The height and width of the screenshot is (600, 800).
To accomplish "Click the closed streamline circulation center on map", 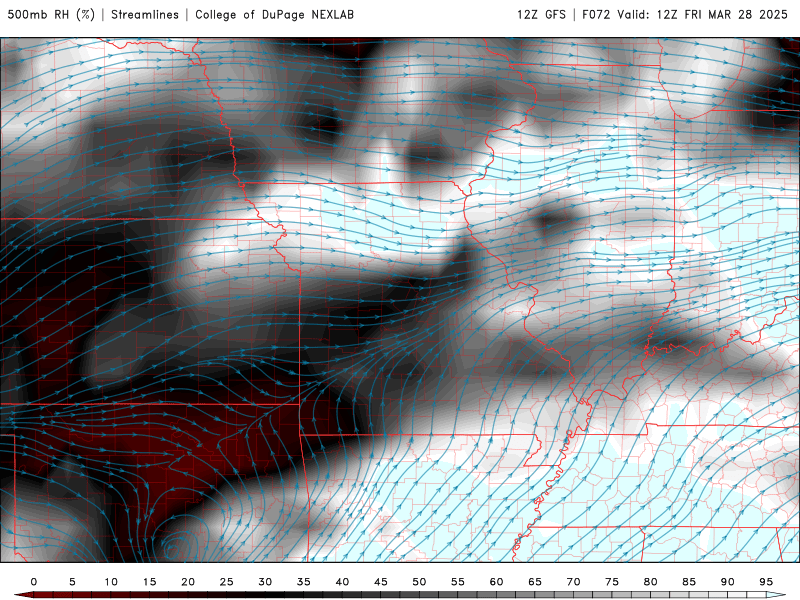I will (172, 550).
